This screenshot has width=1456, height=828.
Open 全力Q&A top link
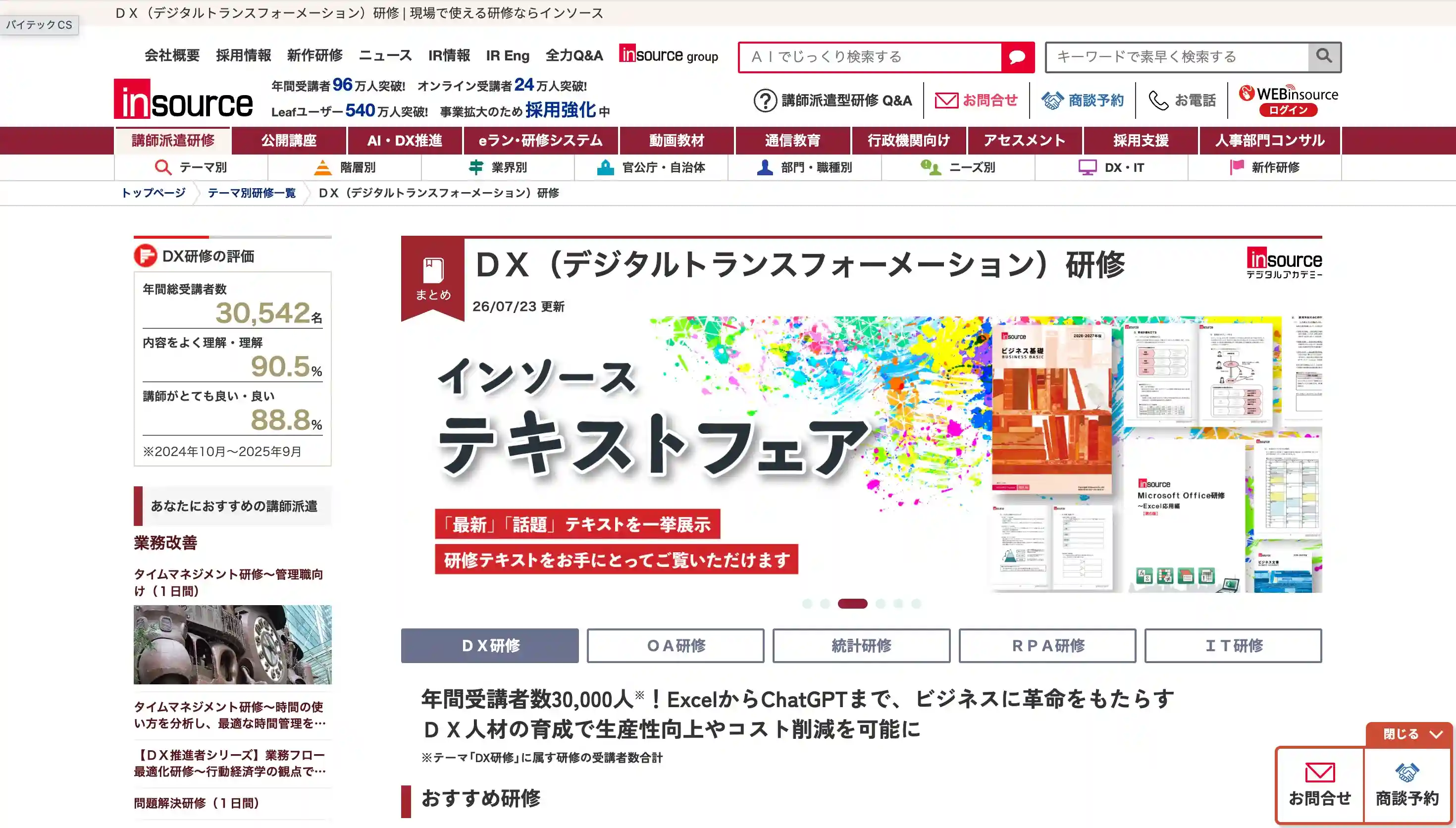coord(573,55)
